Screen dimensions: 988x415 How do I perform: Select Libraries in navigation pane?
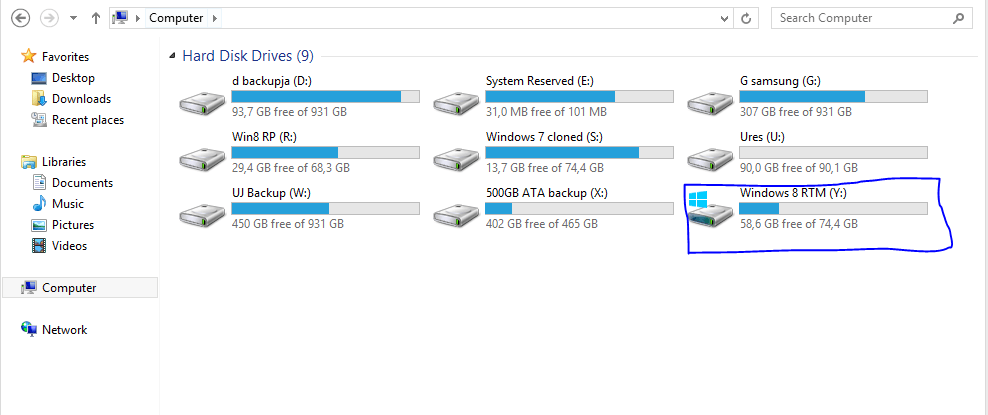[64, 162]
